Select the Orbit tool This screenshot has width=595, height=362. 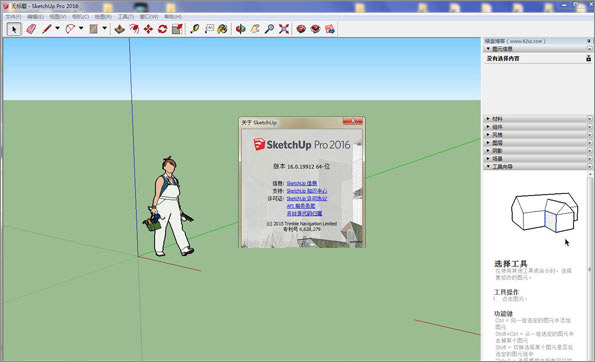tap(241, 29)
